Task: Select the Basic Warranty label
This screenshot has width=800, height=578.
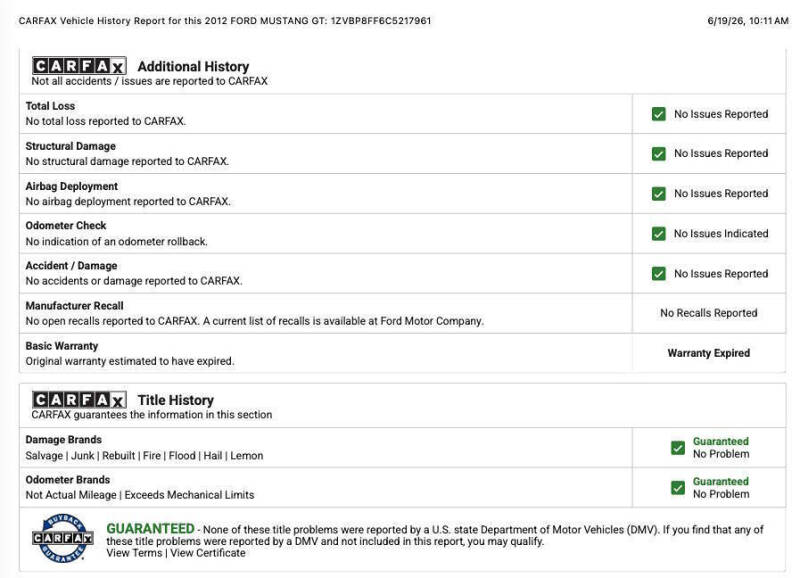Action: pyautogui.click(x=62, y=346)
